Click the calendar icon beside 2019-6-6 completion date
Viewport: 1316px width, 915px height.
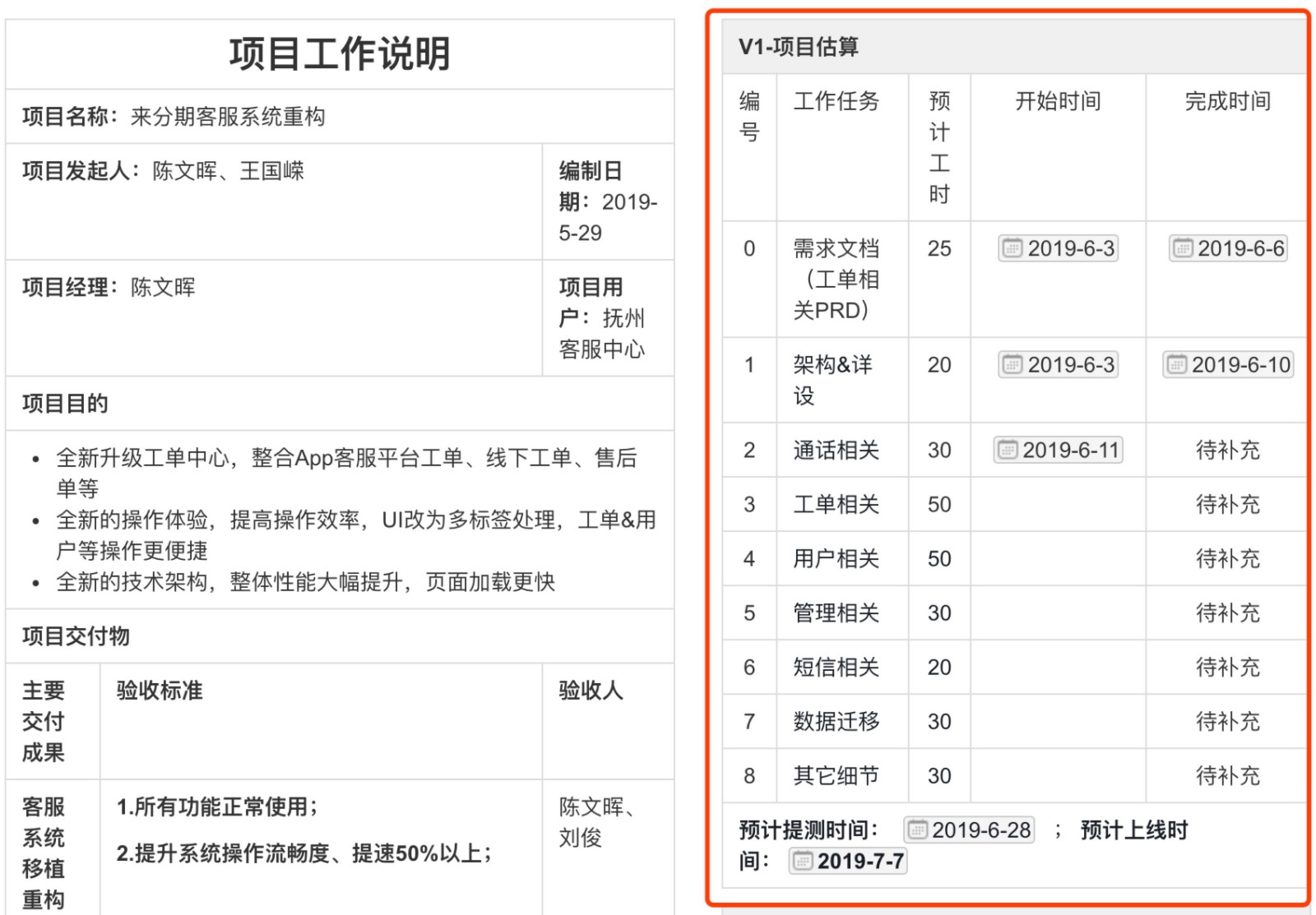pos(1182,248)
